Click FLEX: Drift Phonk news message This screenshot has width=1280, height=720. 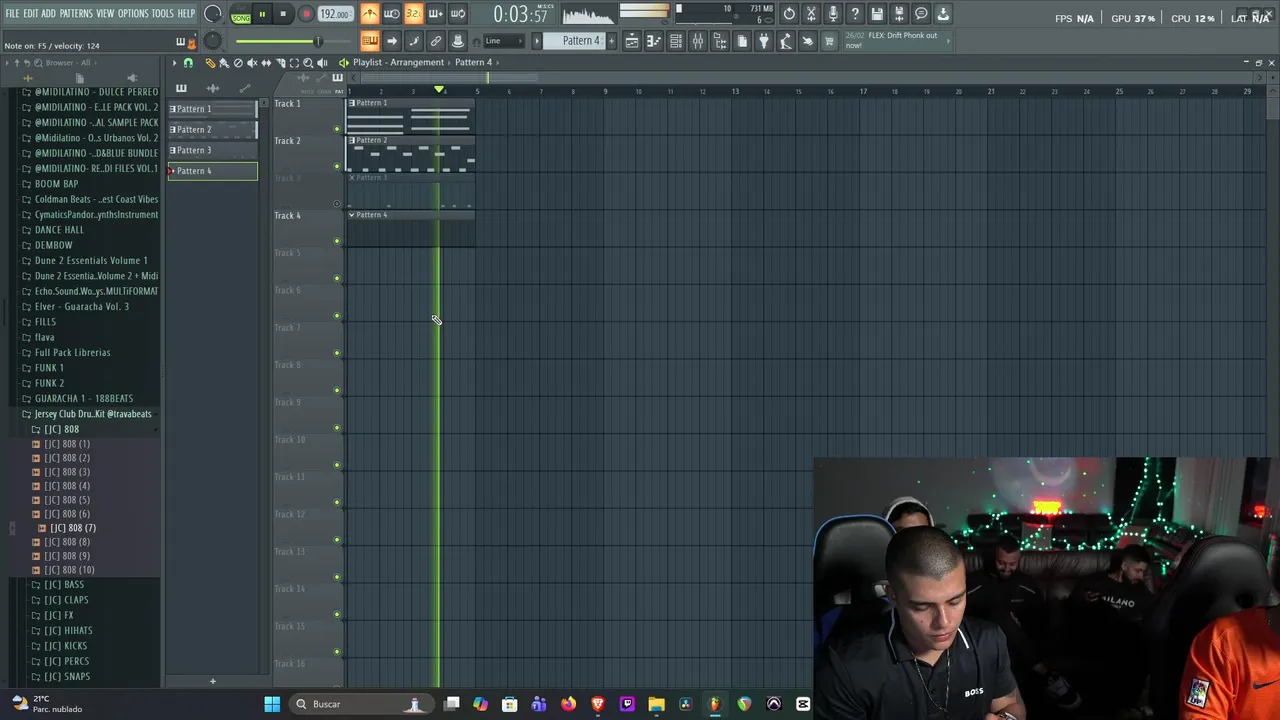[896, 40]
